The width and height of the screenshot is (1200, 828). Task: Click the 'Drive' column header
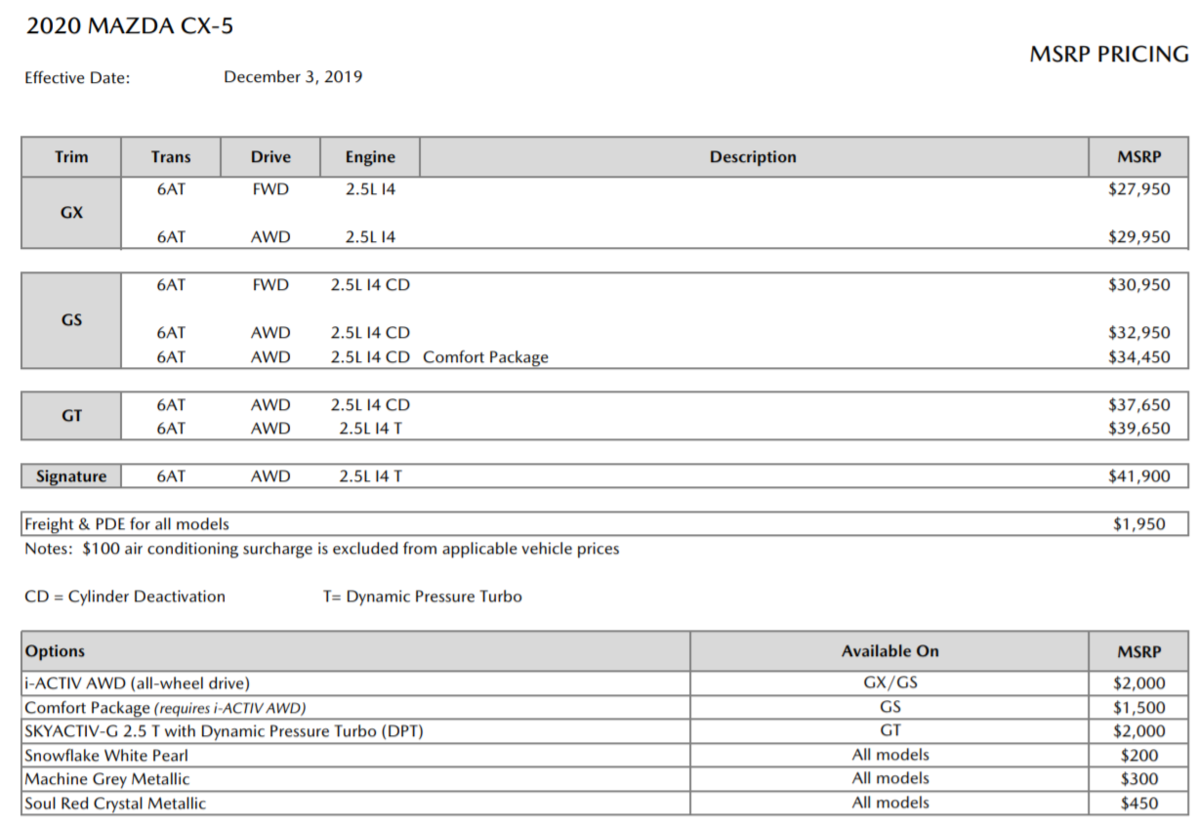point(270,157)
